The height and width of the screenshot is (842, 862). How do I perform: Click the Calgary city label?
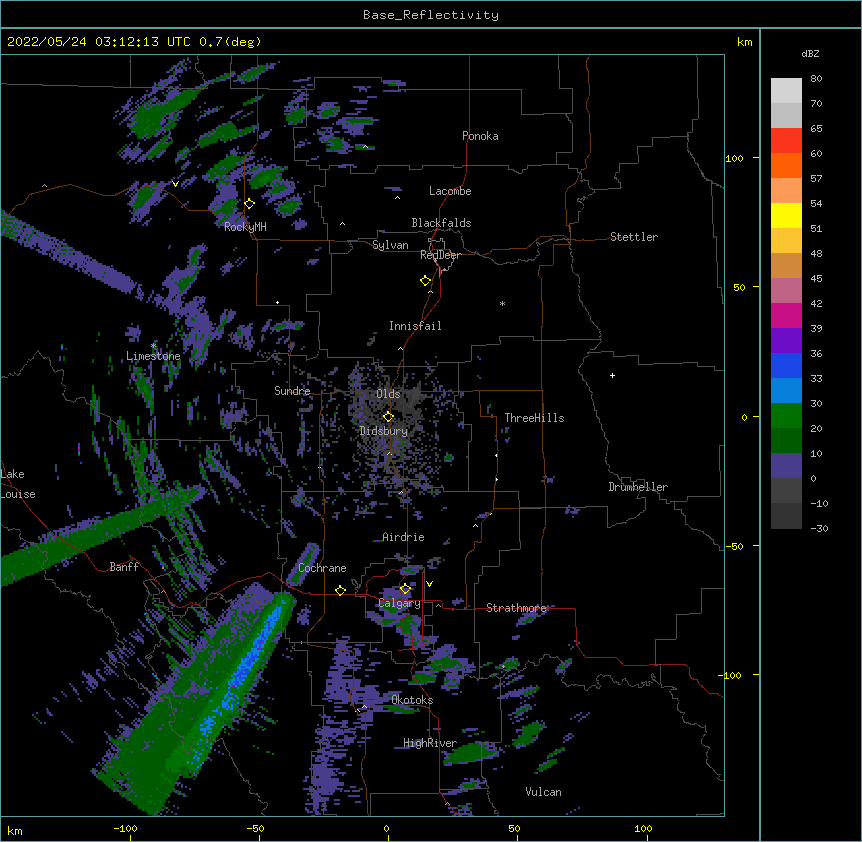pyautogui.click(x=400, y=603)
